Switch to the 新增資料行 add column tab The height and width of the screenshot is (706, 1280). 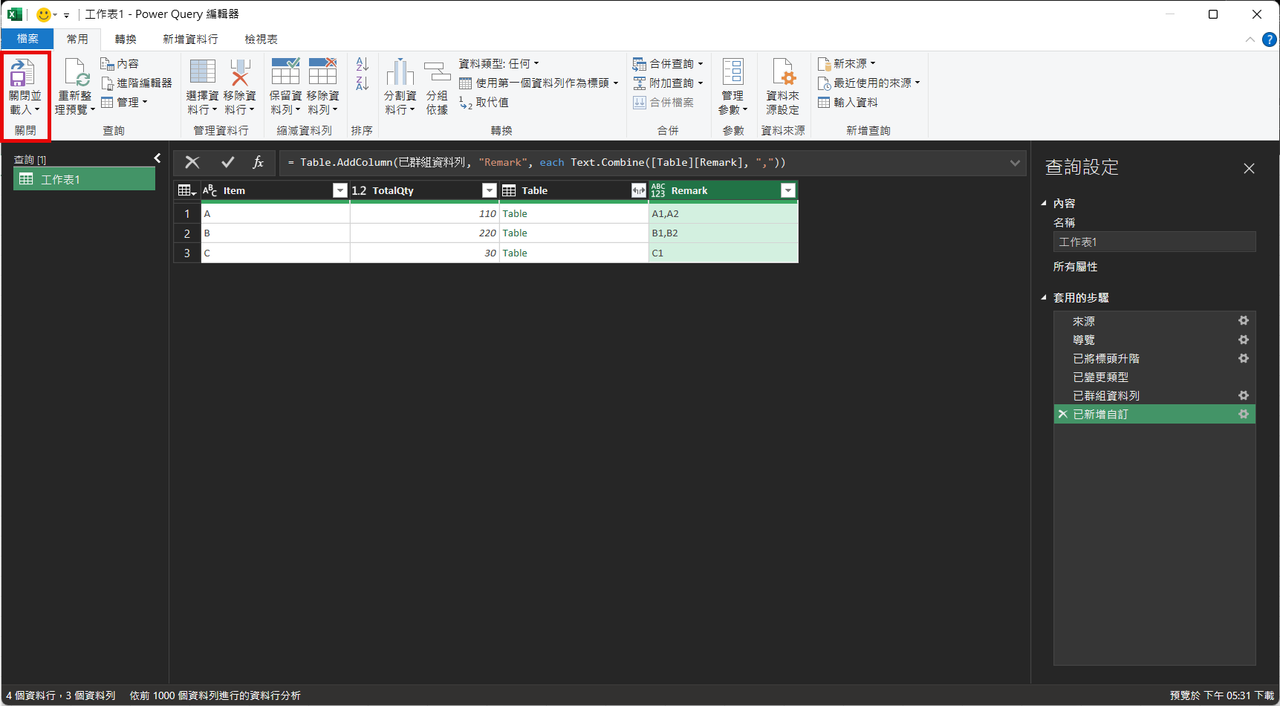[x=191, y=39]
